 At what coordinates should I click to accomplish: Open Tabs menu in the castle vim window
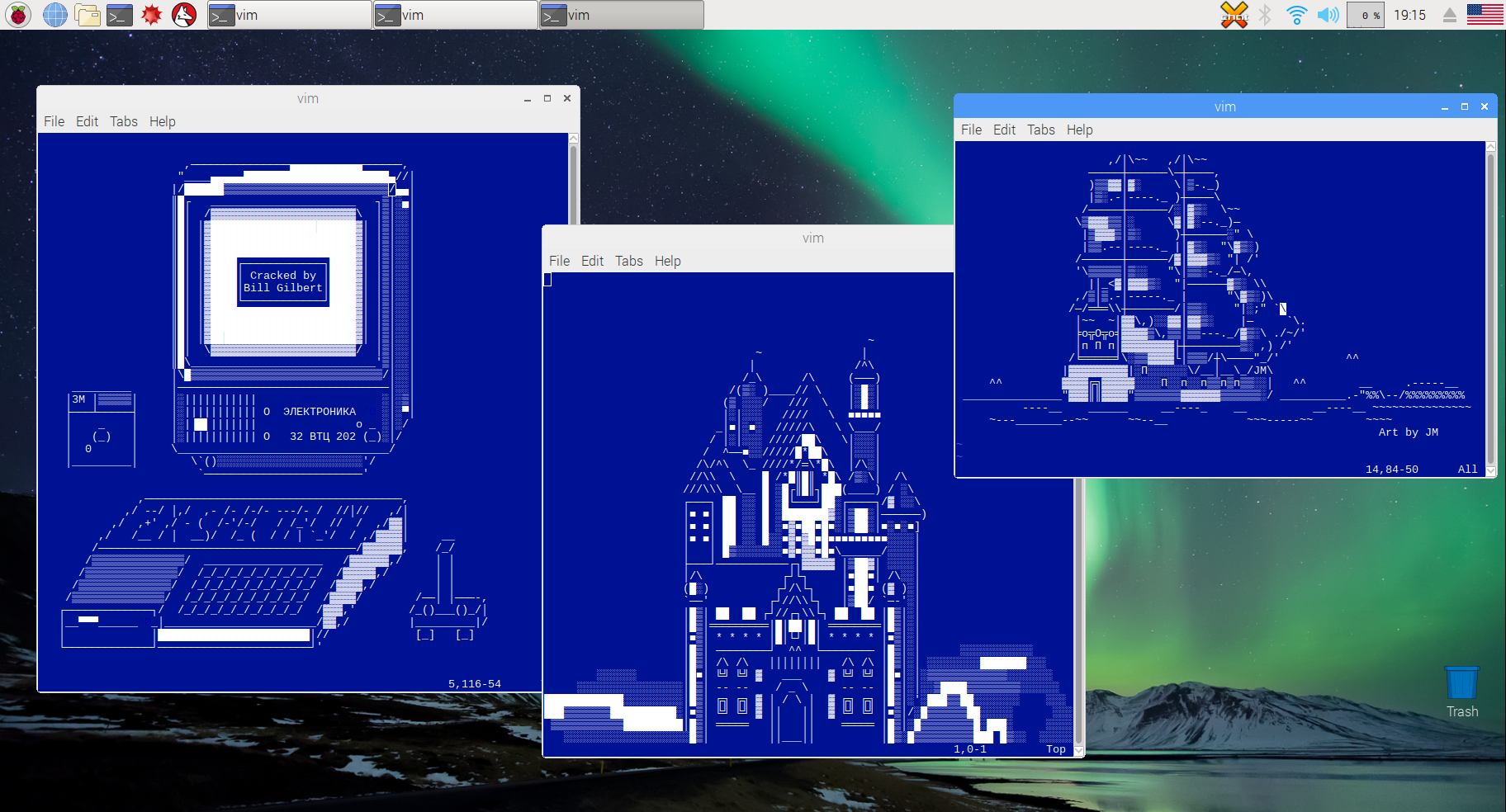(629, 261)
